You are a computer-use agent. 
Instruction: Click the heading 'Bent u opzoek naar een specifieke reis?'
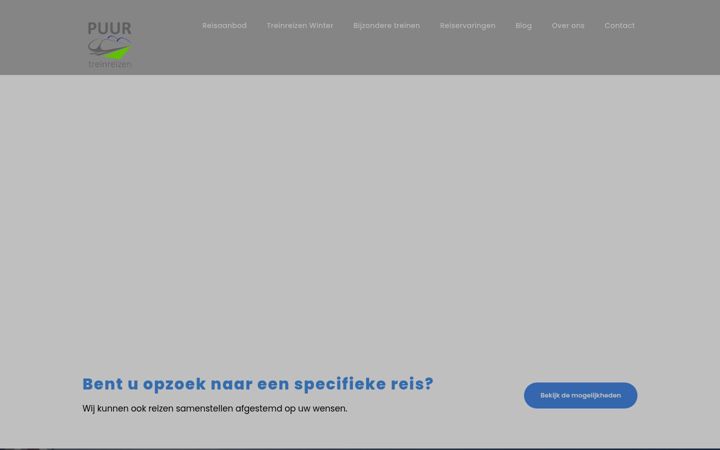(258, 384)
